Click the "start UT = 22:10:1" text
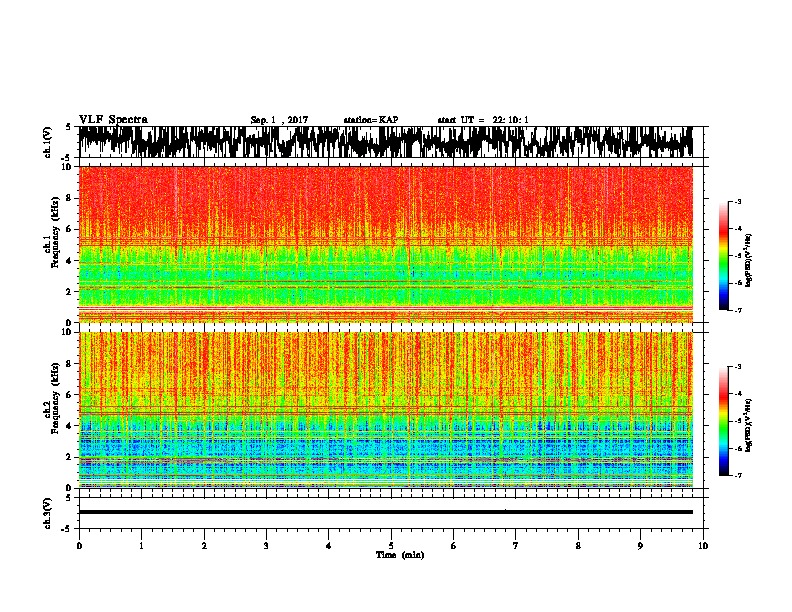Viewport: 792px width, 612px height. [483, 120]
